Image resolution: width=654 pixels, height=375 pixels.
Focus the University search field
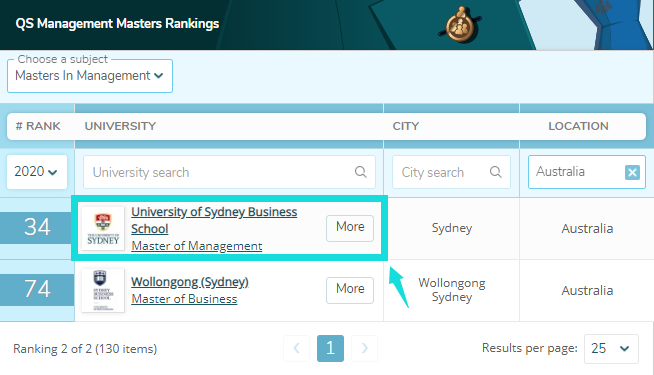[x=229, y=172]
